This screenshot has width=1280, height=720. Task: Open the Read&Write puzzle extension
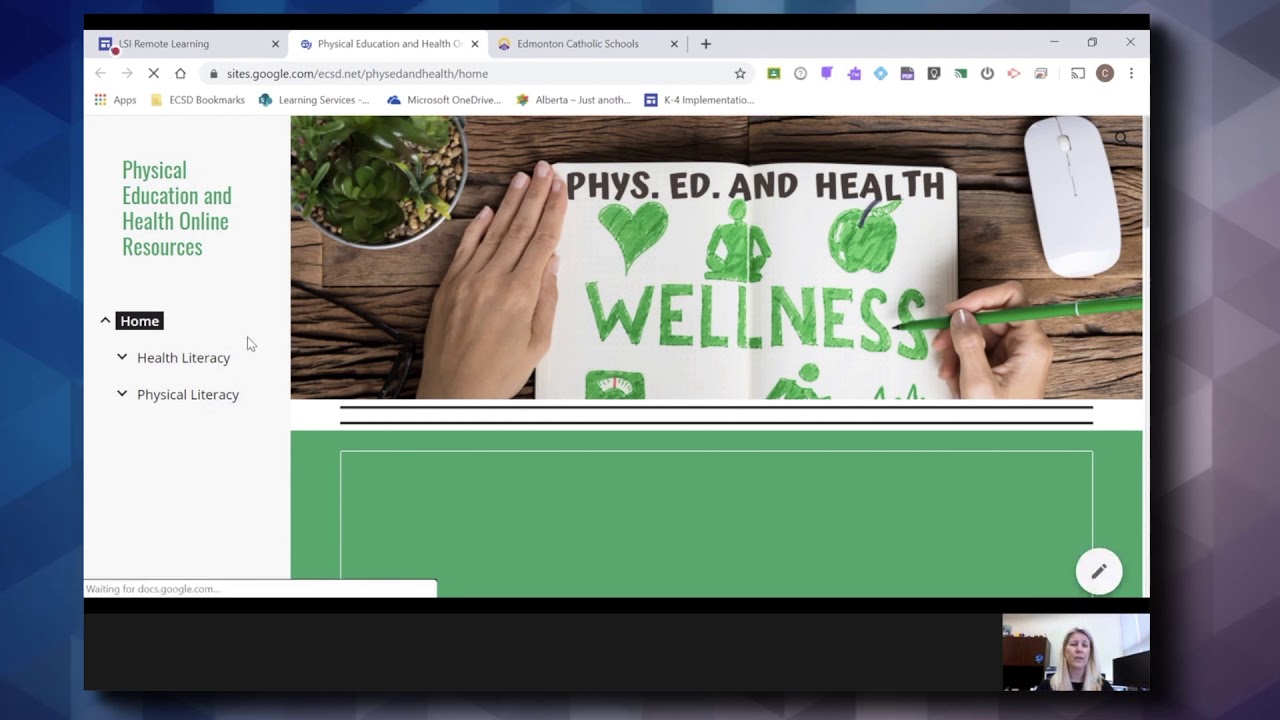[x=854, y=73]
